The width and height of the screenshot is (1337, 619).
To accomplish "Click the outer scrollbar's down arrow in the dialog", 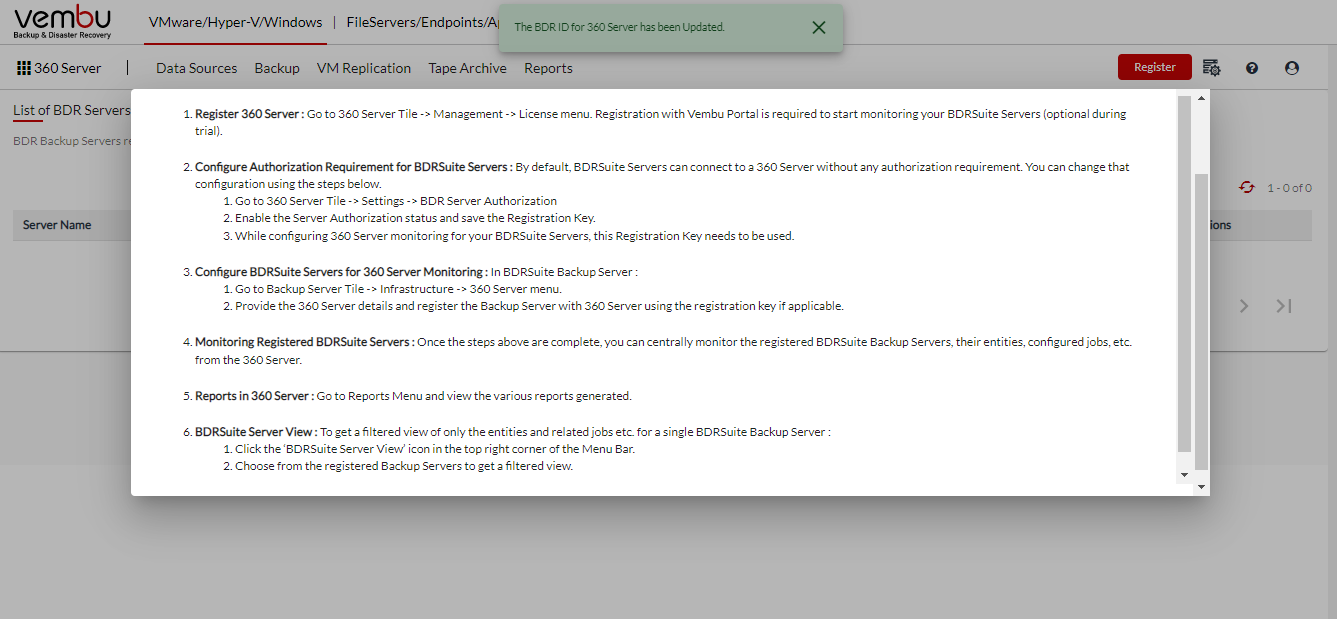I will [1202, 487].
